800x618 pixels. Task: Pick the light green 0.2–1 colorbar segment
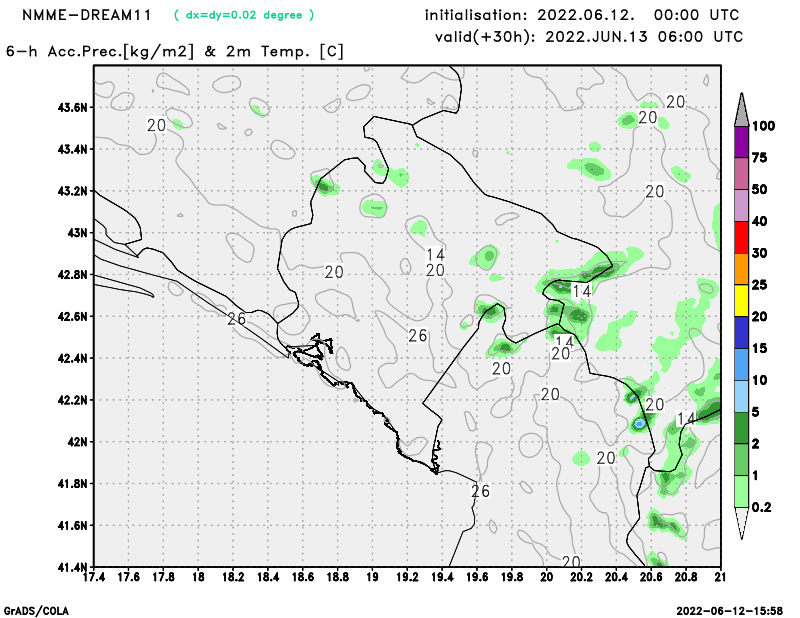pos(741,491)
